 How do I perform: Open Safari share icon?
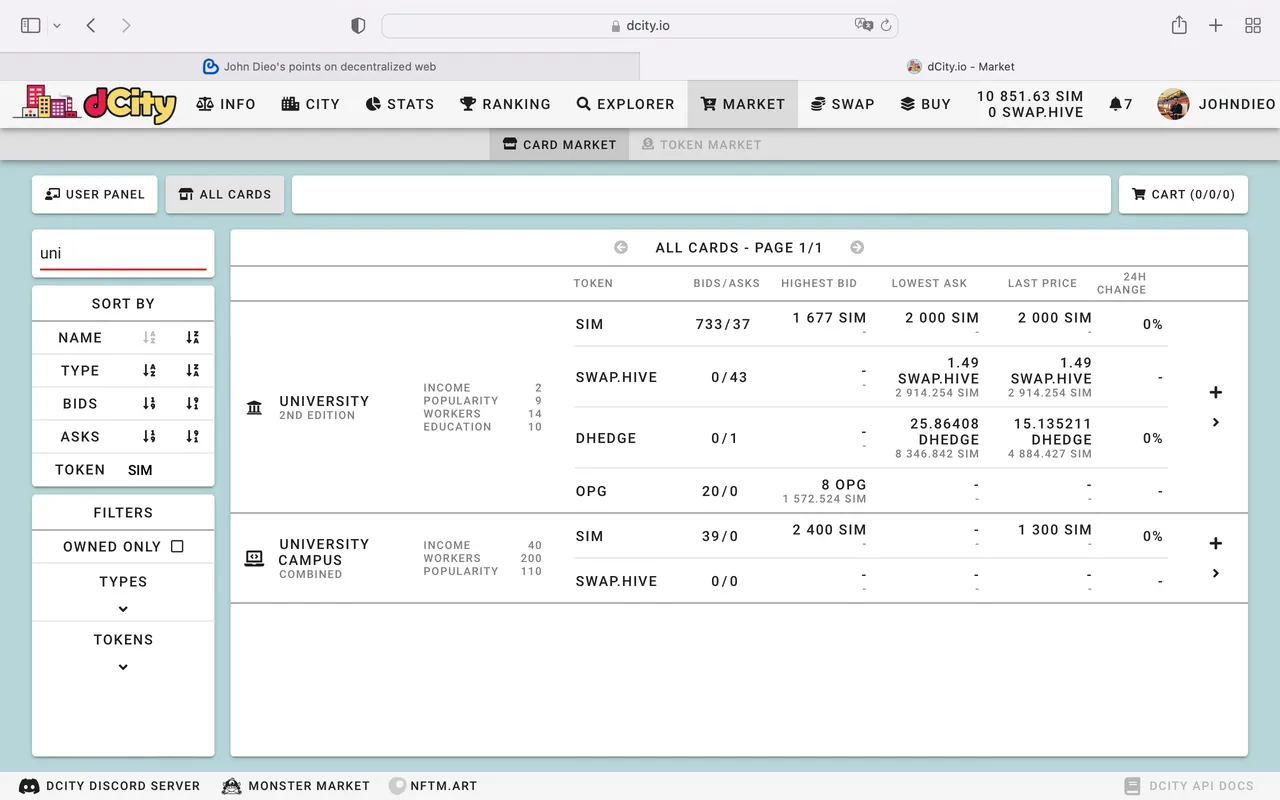coord(1179,26)
